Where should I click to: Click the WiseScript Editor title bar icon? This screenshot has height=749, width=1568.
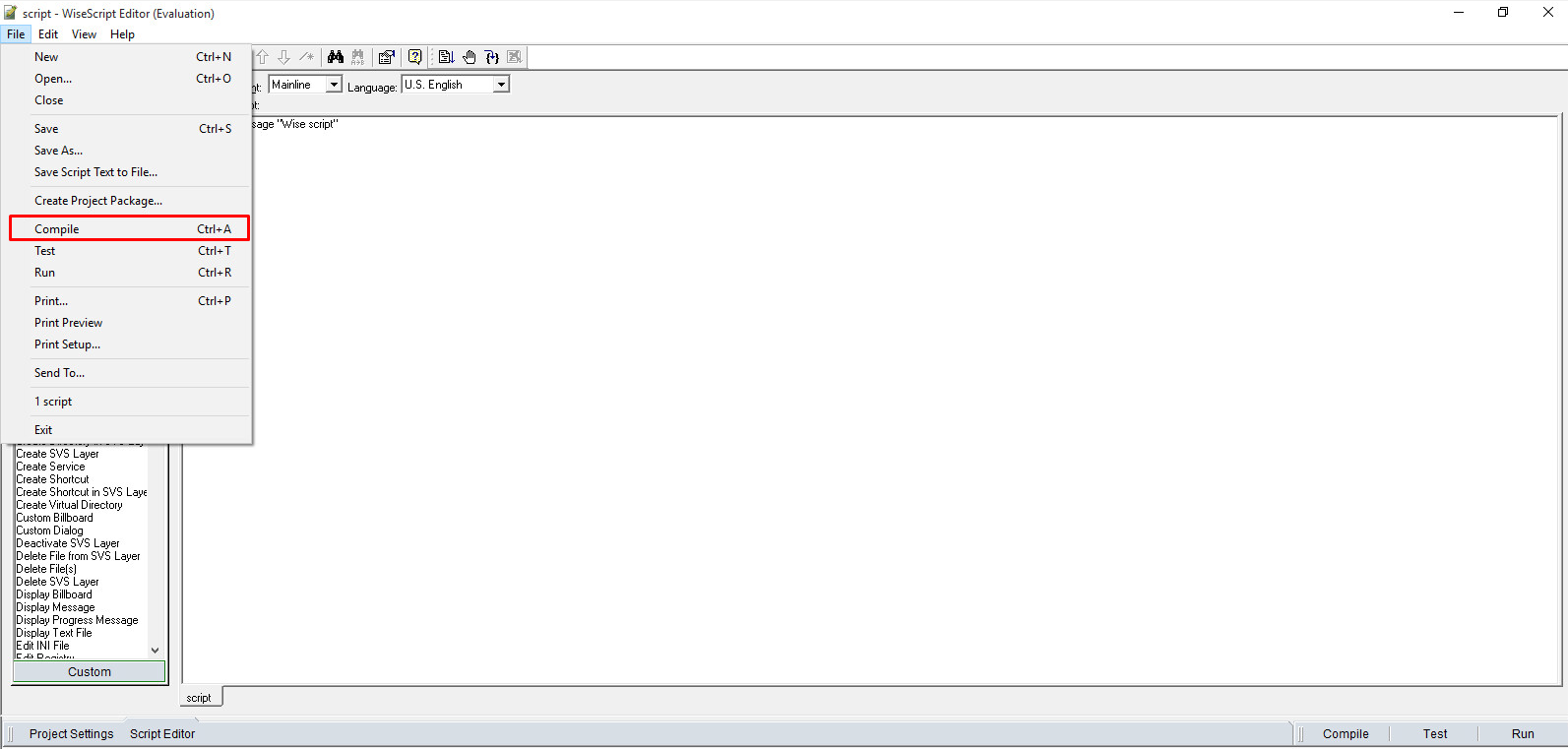11,13
